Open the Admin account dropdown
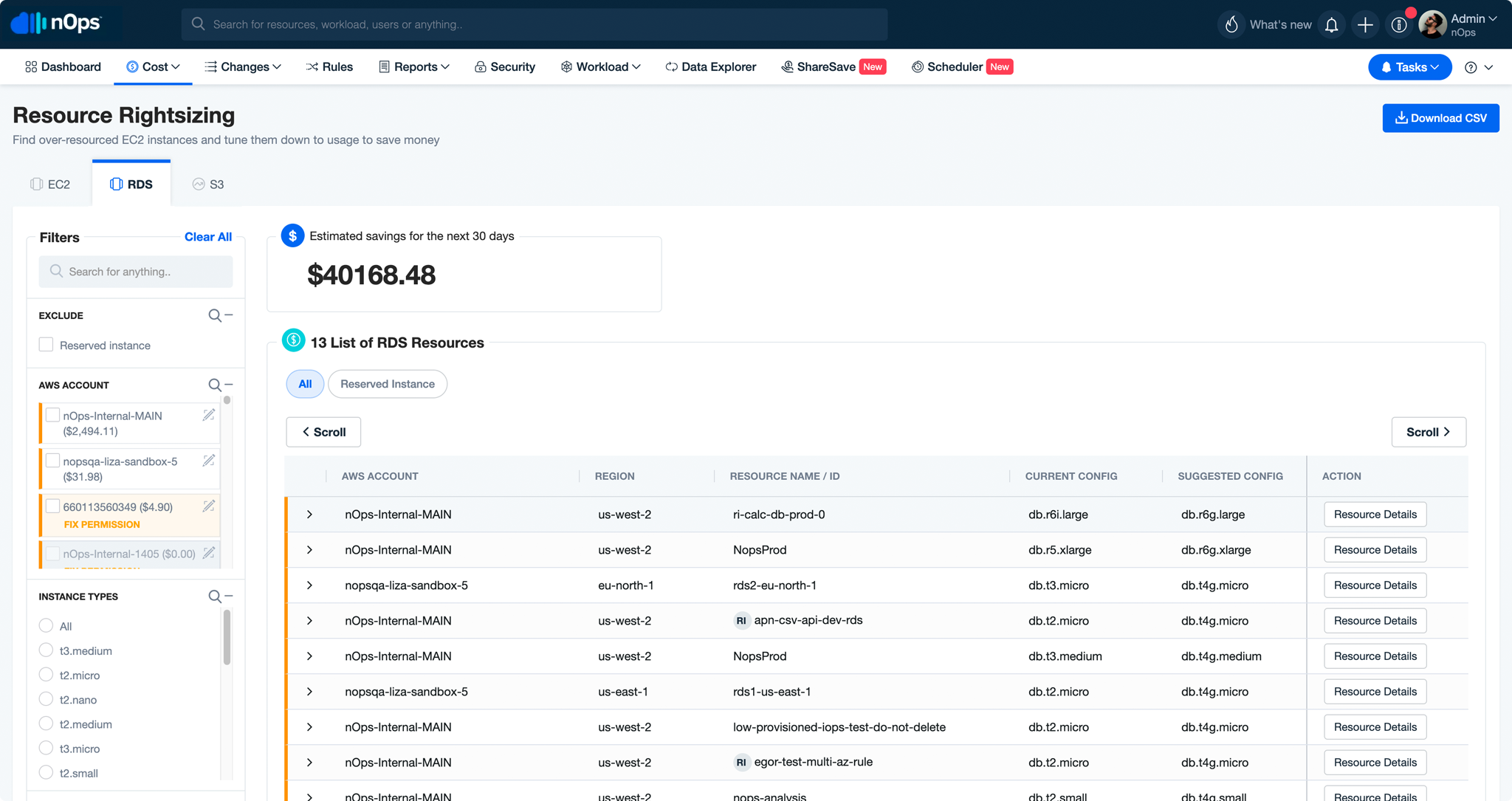The image size is (1512, 801). coord(1471,18)
